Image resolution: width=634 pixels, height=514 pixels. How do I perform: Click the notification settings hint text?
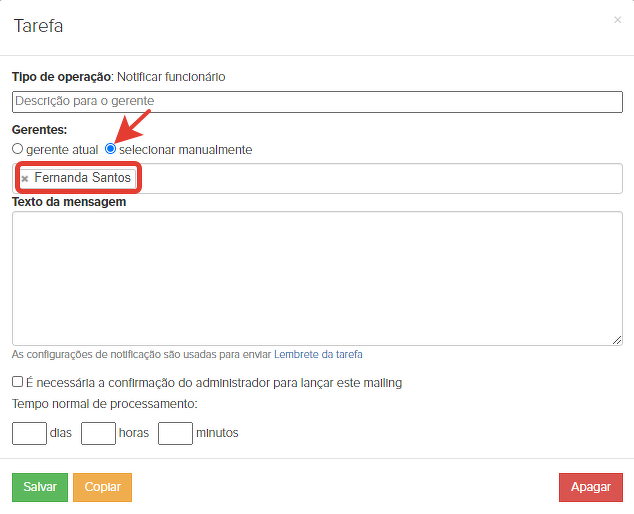tap(187, 354)
